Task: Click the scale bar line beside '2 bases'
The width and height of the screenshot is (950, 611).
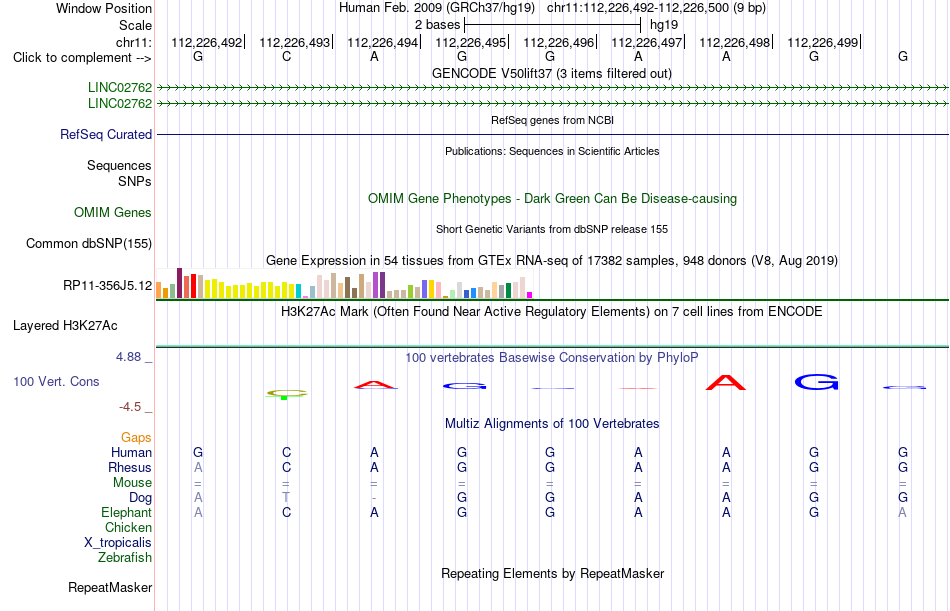Action: [553, 25]
